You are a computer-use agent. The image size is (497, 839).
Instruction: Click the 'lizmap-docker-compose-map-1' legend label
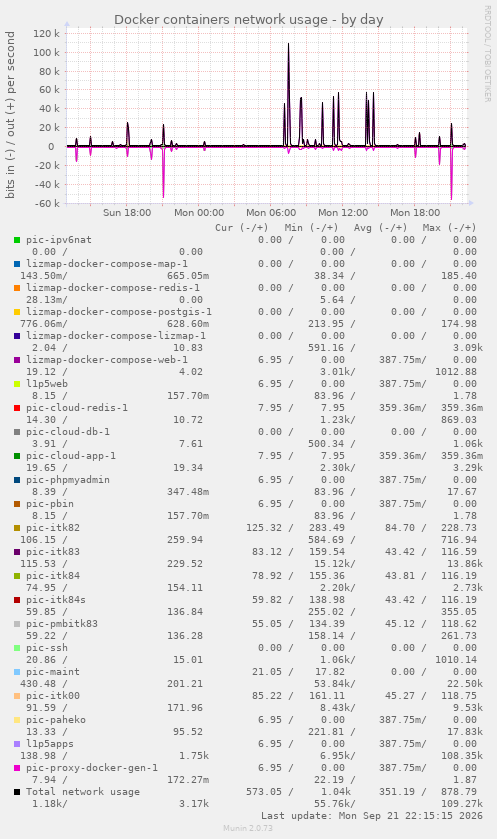pos(107,264)
